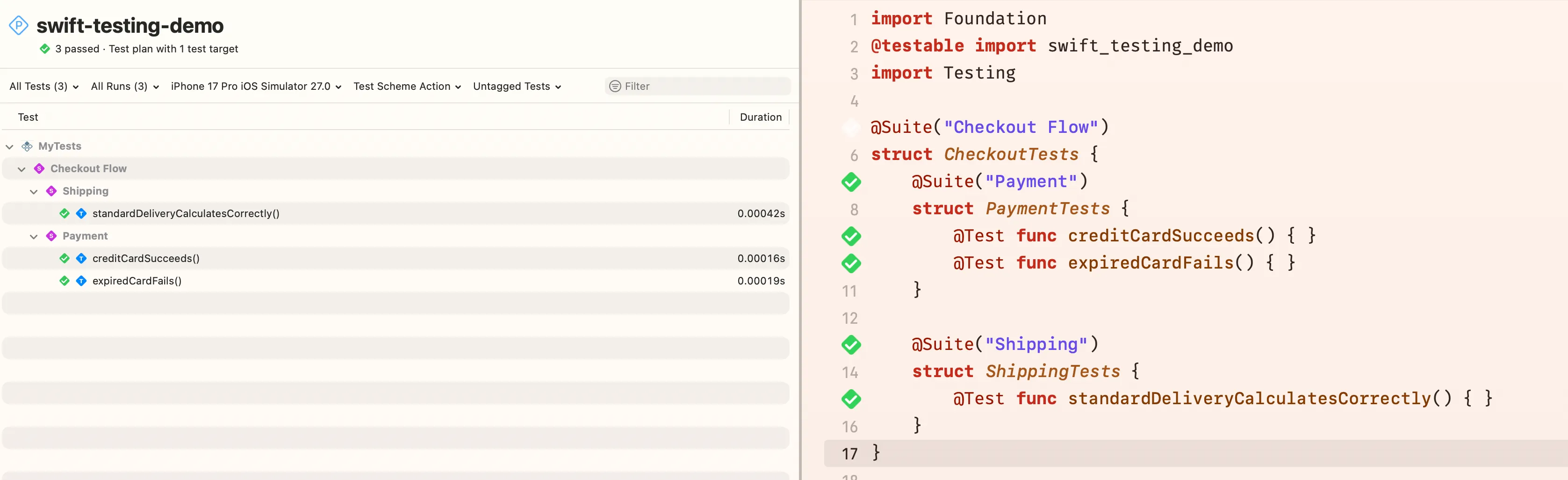The image size is (1568, 480).
Task: Collapse the Payment suite chevron
Action: click(34, 236)
